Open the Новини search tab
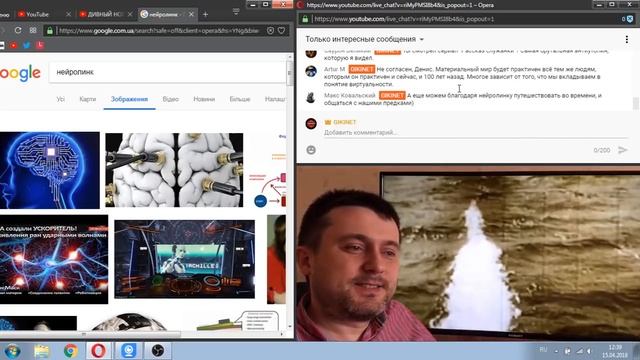Screen dimensions: 640x360 point(204,99)
